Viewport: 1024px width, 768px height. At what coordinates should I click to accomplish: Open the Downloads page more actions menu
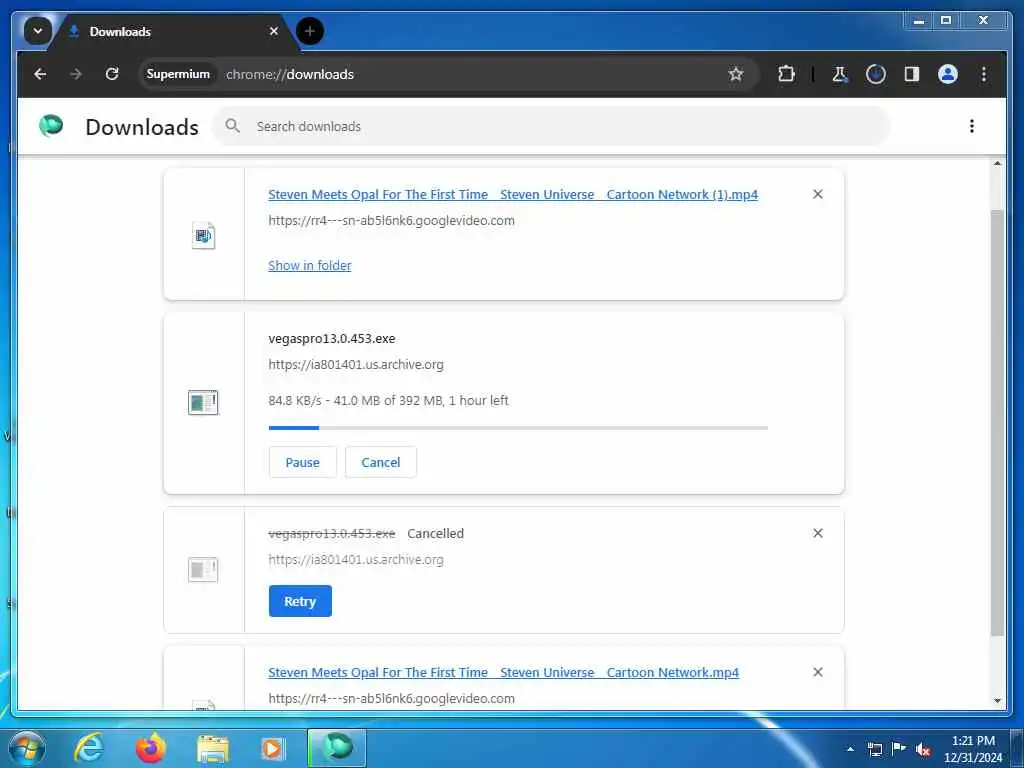(x=972, y=126)
